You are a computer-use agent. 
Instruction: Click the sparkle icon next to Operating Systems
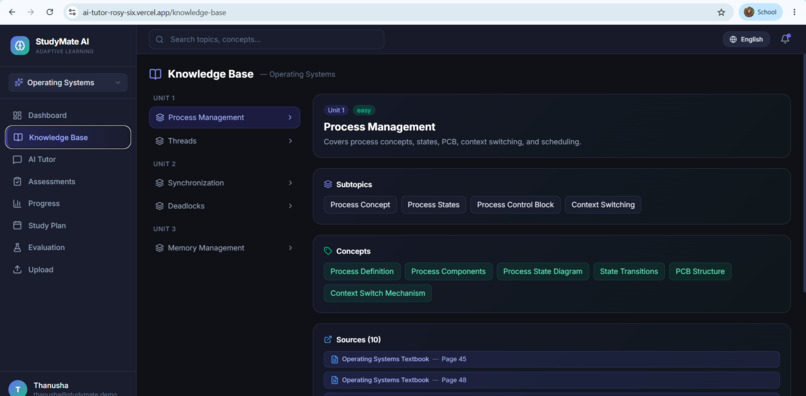pyautogui.click(x=19, y=82)
